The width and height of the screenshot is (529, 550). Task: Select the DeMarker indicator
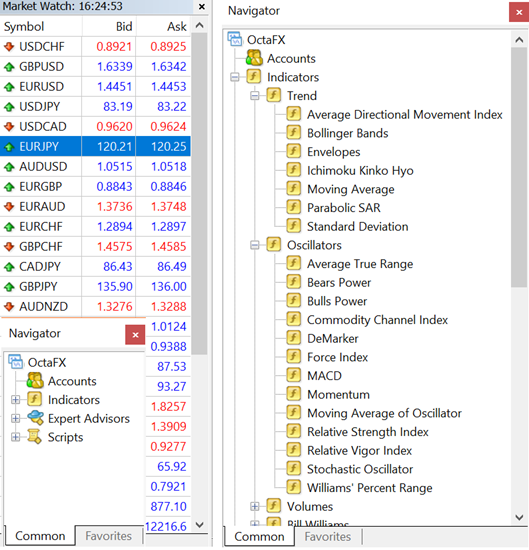[x=333, y=338]
